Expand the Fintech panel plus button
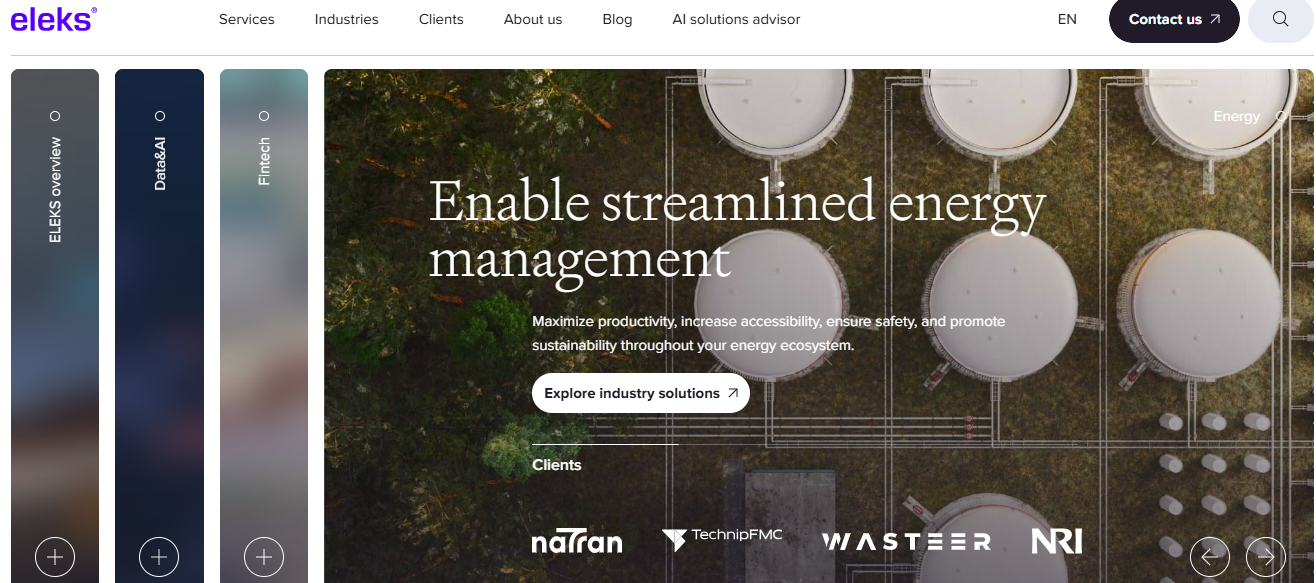This screenshot has height=583, width=1316. (x=264, y=556)
